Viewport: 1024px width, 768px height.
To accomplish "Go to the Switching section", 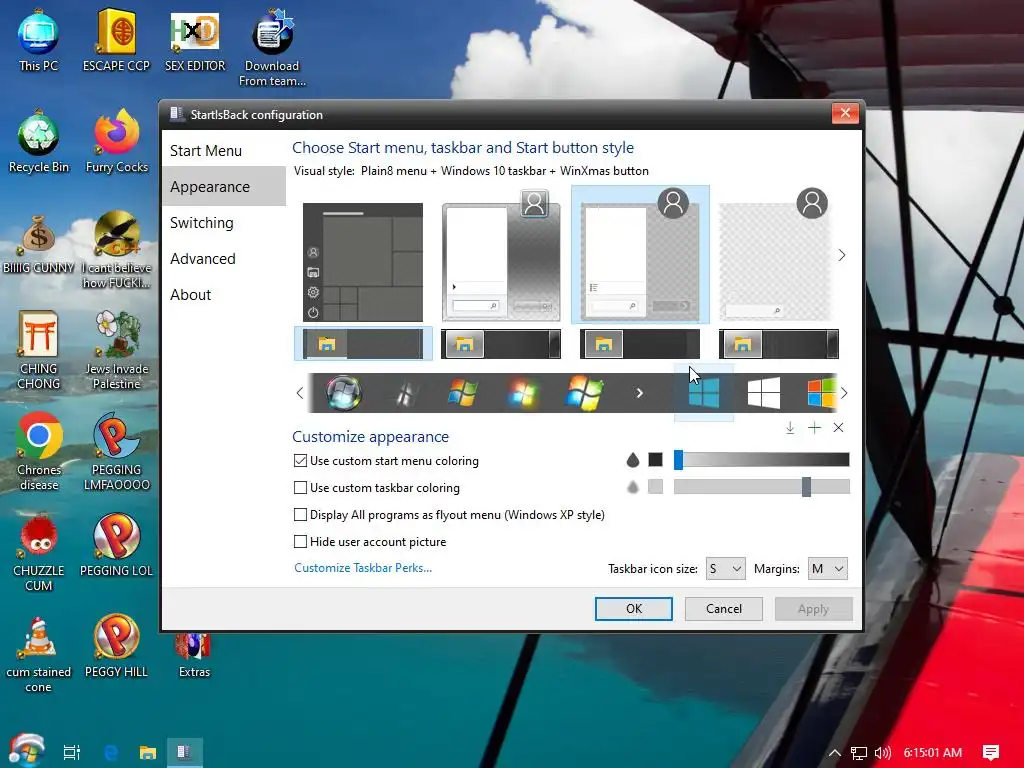I will pyautogui.click(x=223, y=223).
